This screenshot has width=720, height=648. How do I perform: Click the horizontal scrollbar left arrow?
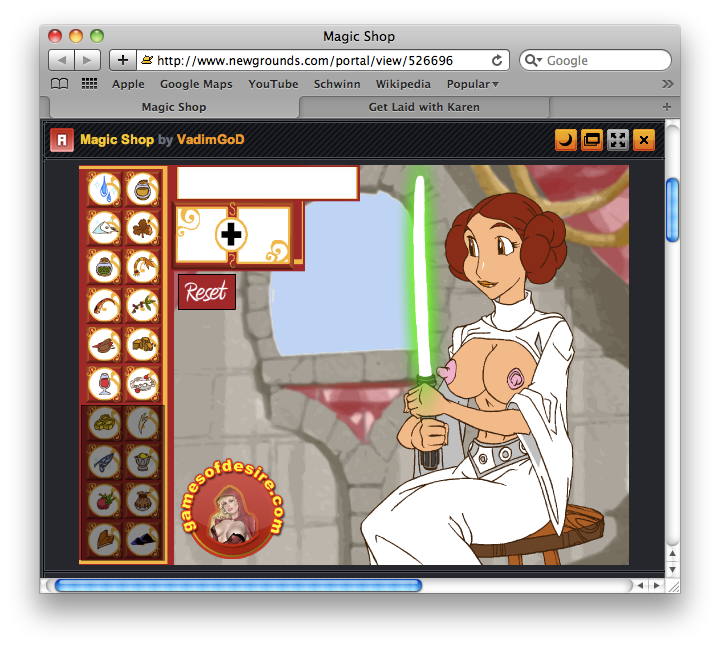(640, 586)
